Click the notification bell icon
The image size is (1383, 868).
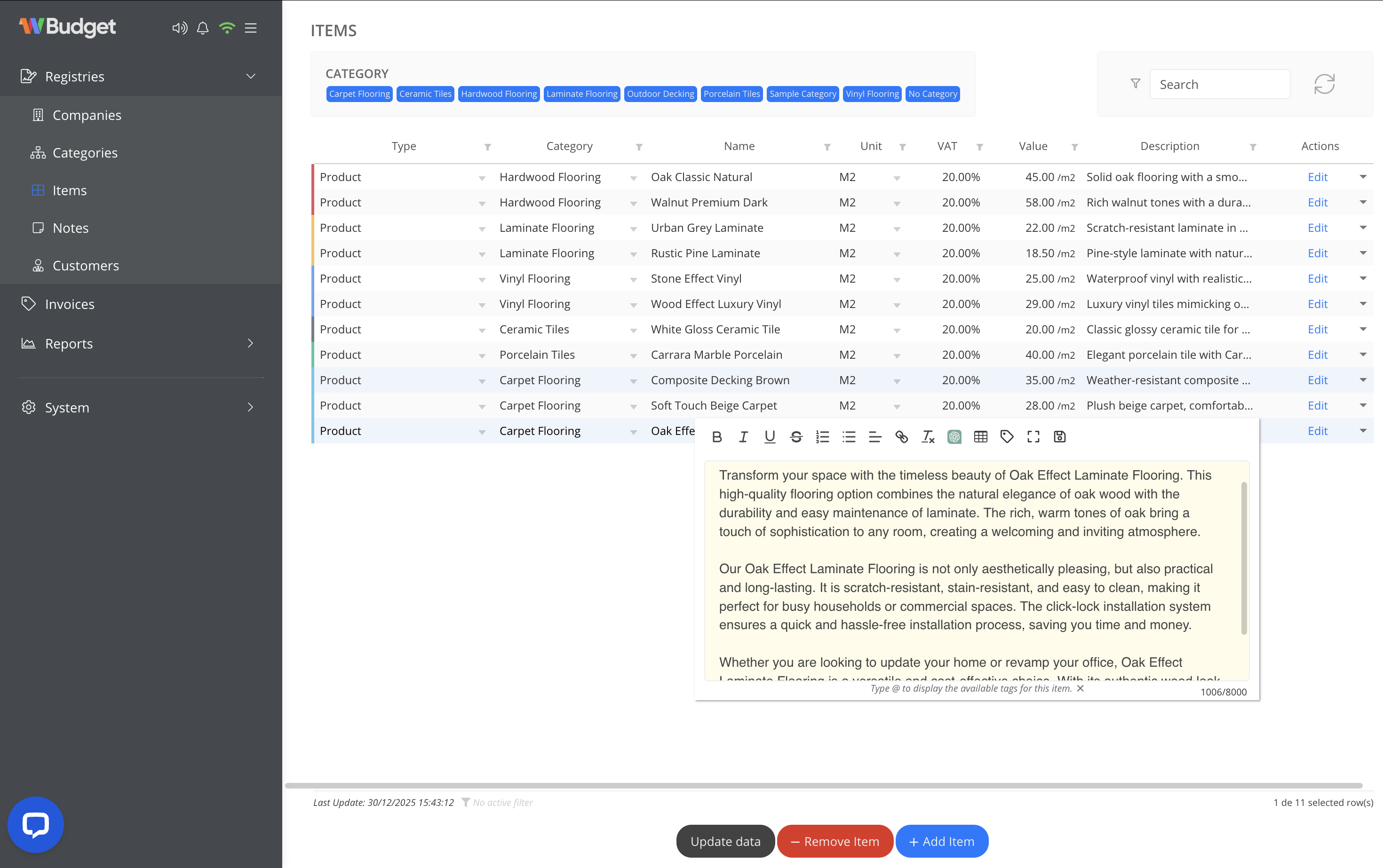pyautogui.click(x=202, y=28)
